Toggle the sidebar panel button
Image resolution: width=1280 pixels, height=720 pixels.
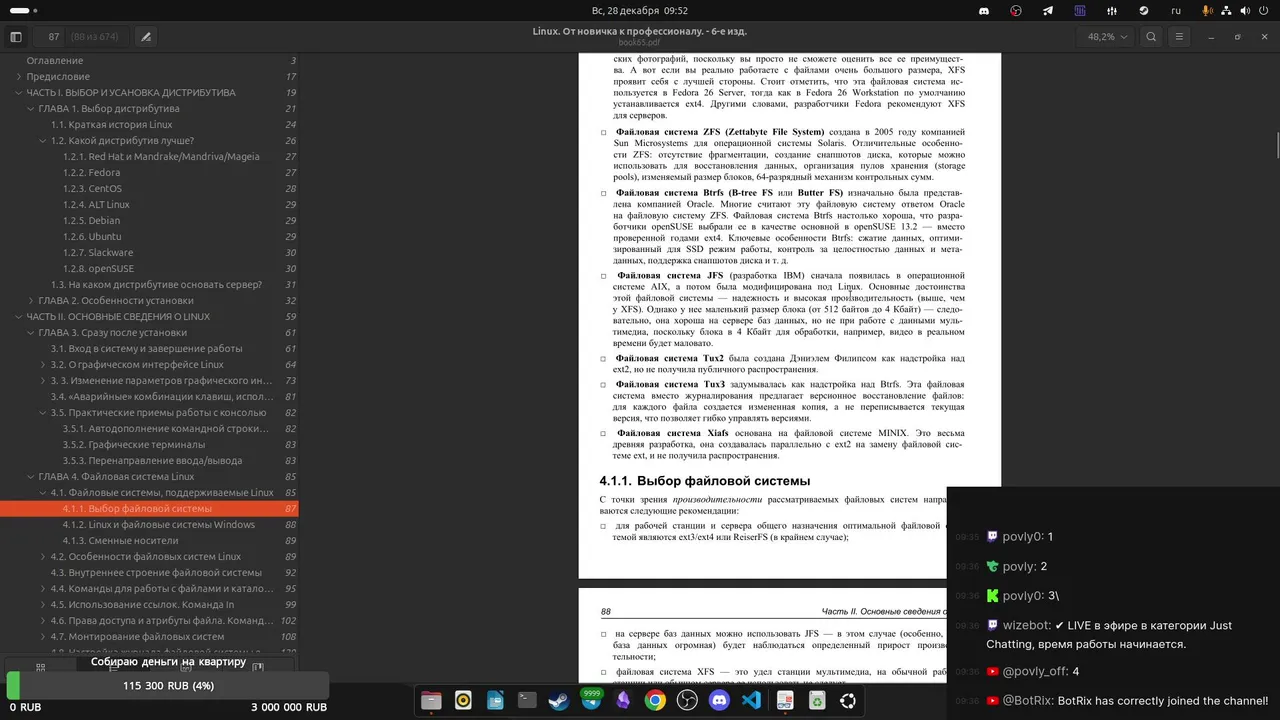[x=16, y=37]
